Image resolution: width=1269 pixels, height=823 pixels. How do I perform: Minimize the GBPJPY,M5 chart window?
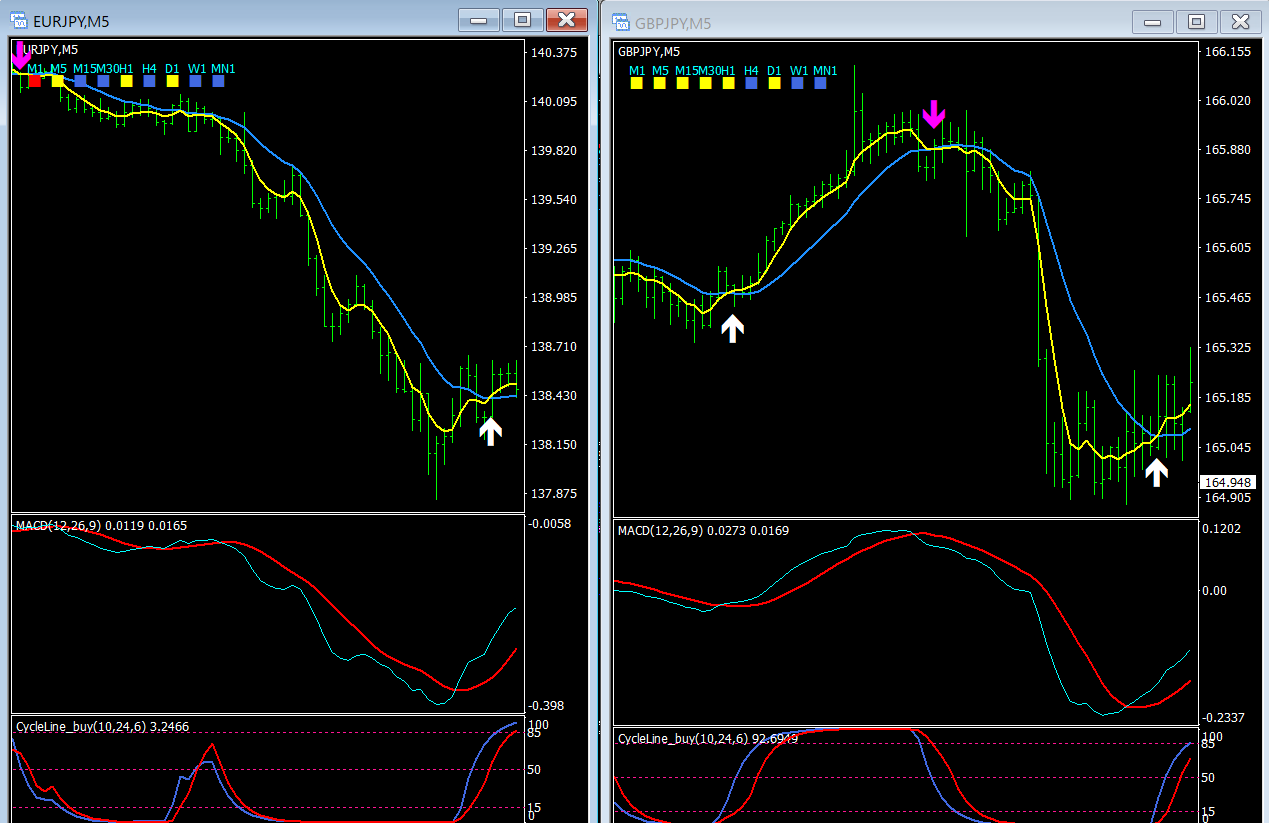tap(1153, 21)
